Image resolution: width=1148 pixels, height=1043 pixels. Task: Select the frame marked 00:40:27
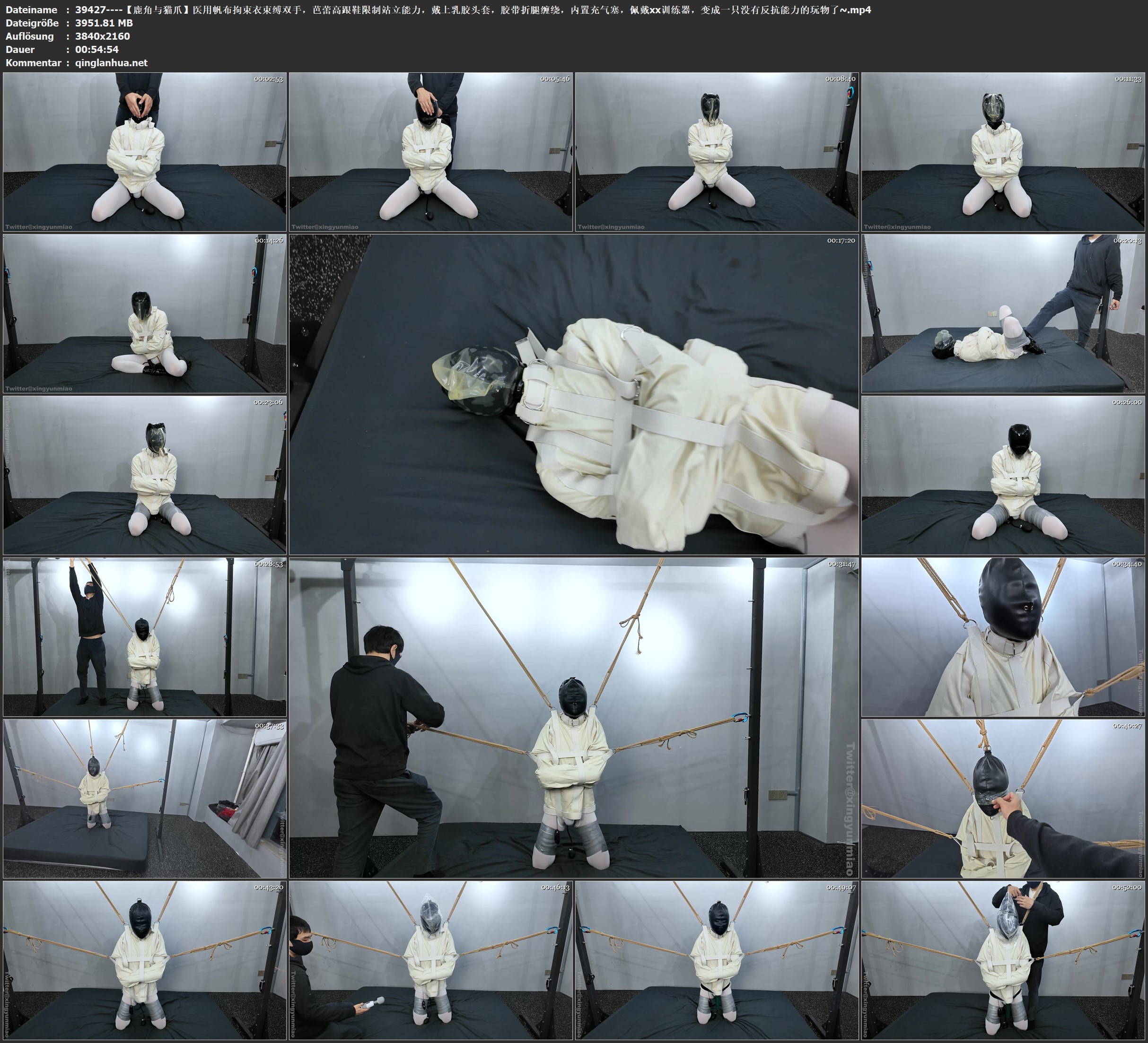coord(1003,799)
